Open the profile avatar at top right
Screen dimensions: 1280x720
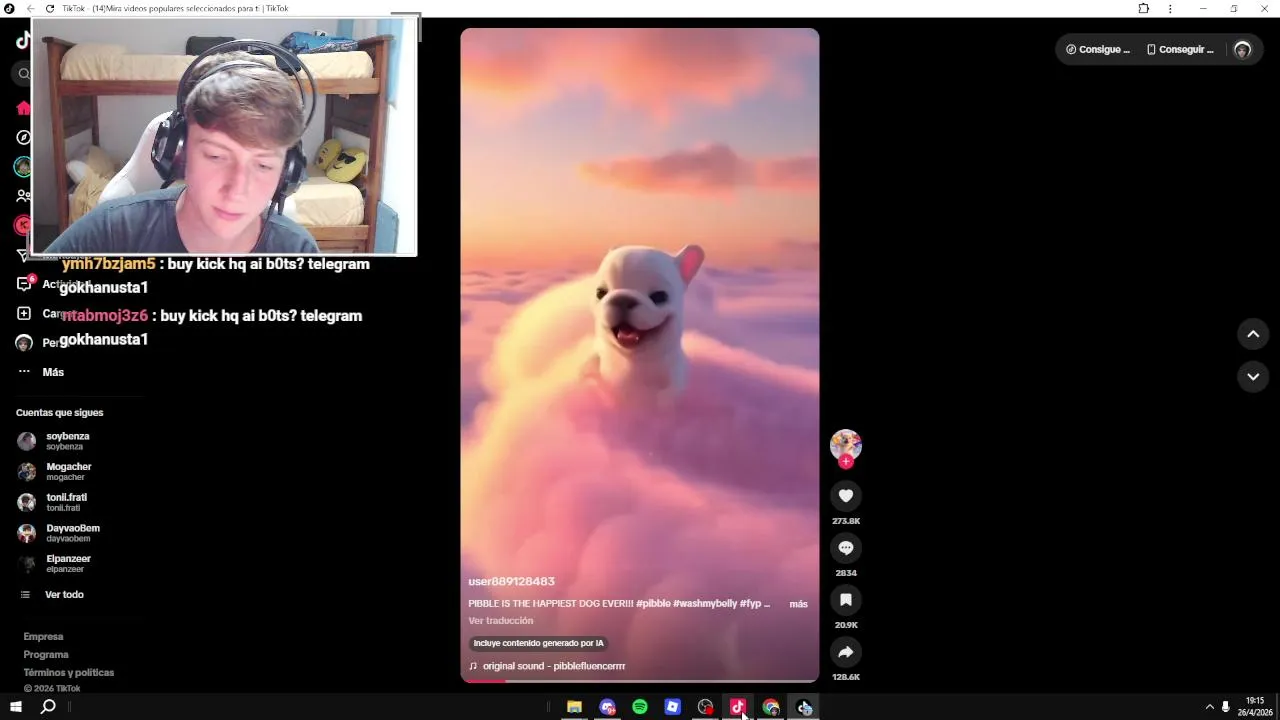pyautogui.click(x=1243, y=49)
